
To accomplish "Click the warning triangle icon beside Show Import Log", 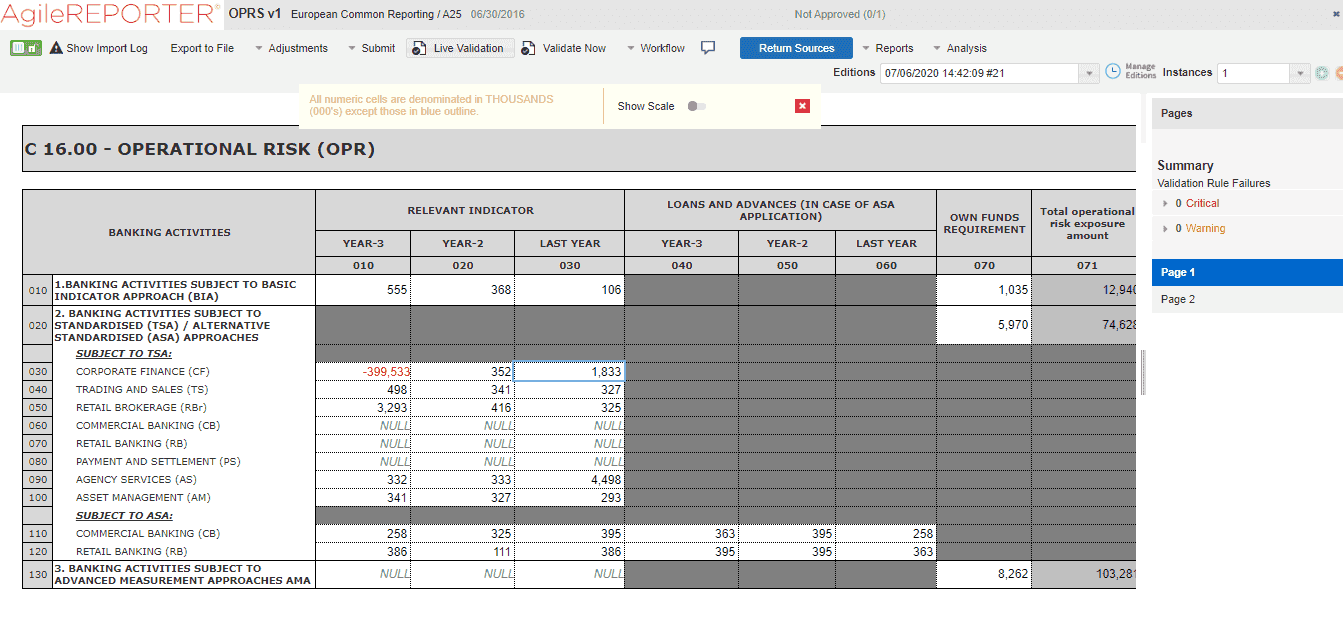I will (56, 48).
